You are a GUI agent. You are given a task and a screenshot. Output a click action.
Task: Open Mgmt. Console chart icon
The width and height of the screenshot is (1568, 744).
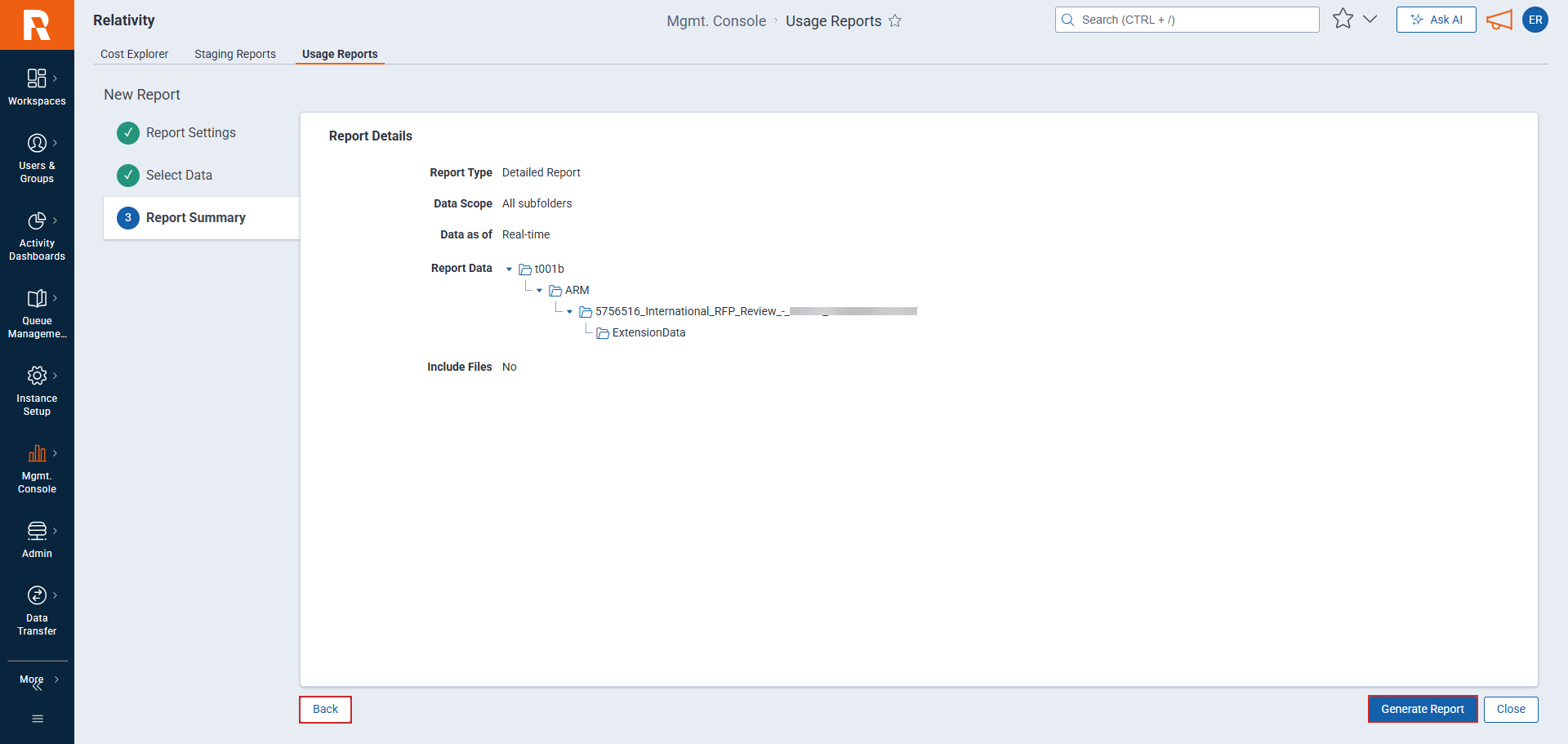(37, 453)
